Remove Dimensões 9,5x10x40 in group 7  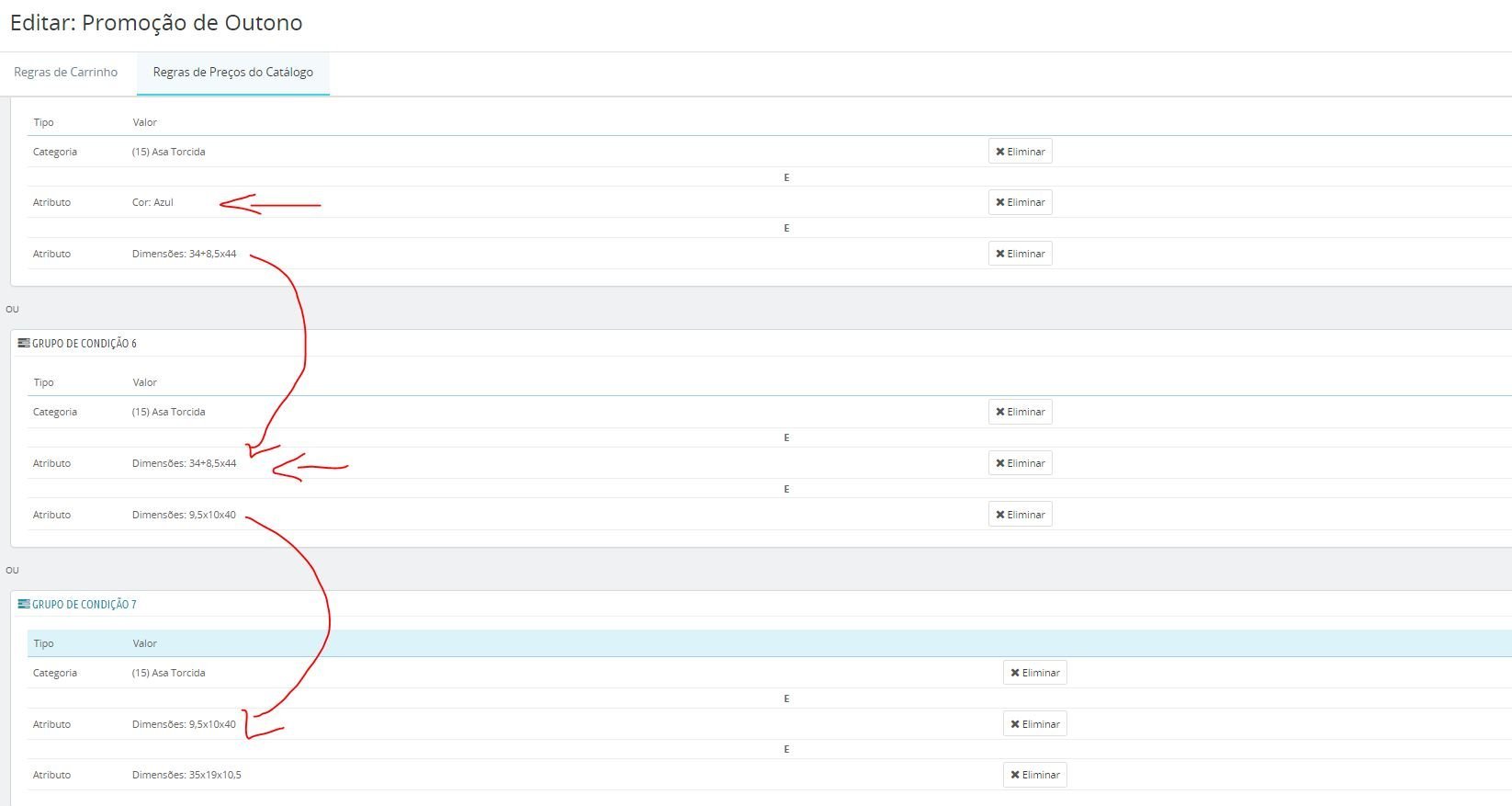[1034, 724]
